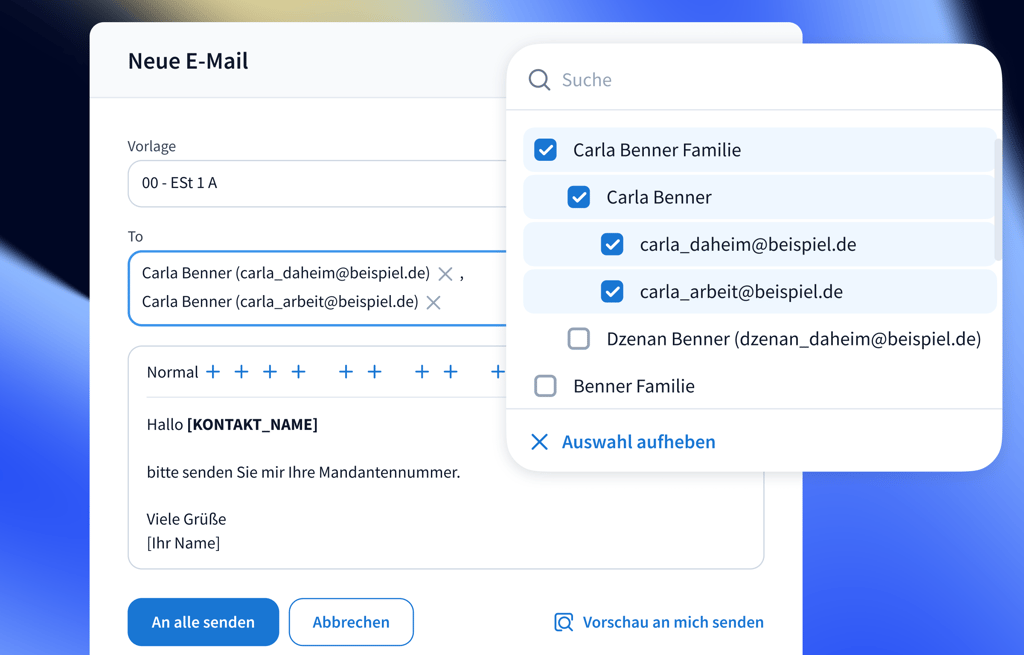The image size is (1024, 655).
Task: Uncheck the carla_arbeit@beispiel.de checkbox
Action: point(612,292)
